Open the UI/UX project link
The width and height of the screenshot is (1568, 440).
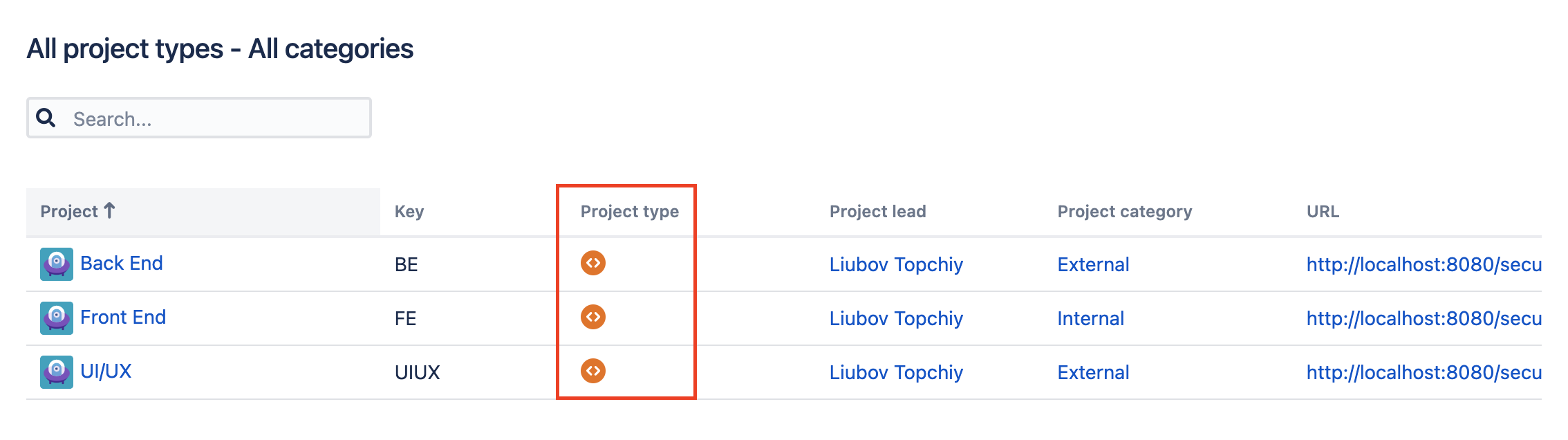click(106, 372)
